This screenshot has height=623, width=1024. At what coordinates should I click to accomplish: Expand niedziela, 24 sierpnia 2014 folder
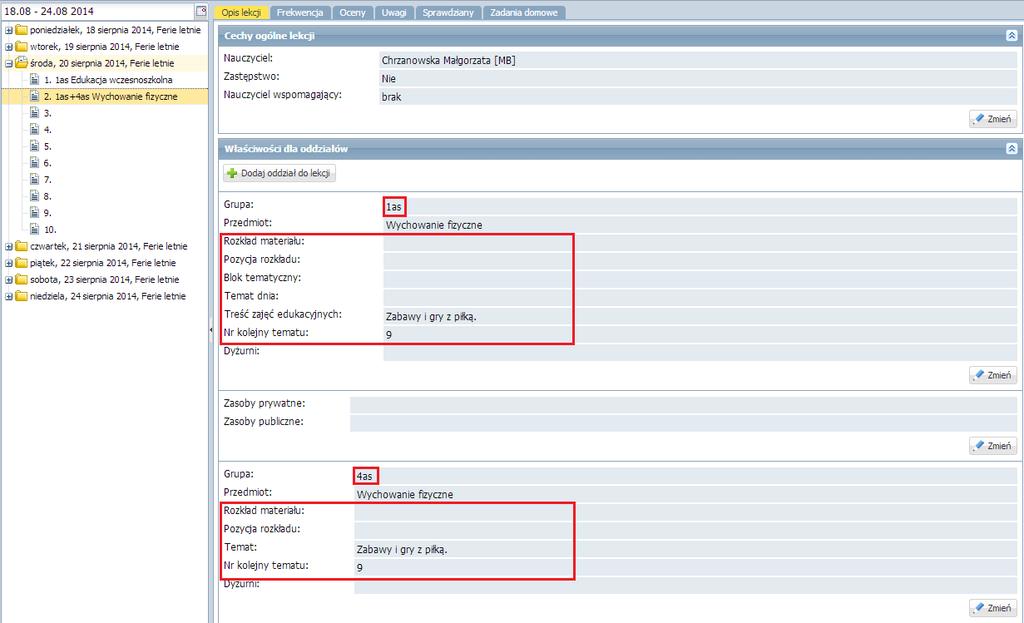point(9,296)
